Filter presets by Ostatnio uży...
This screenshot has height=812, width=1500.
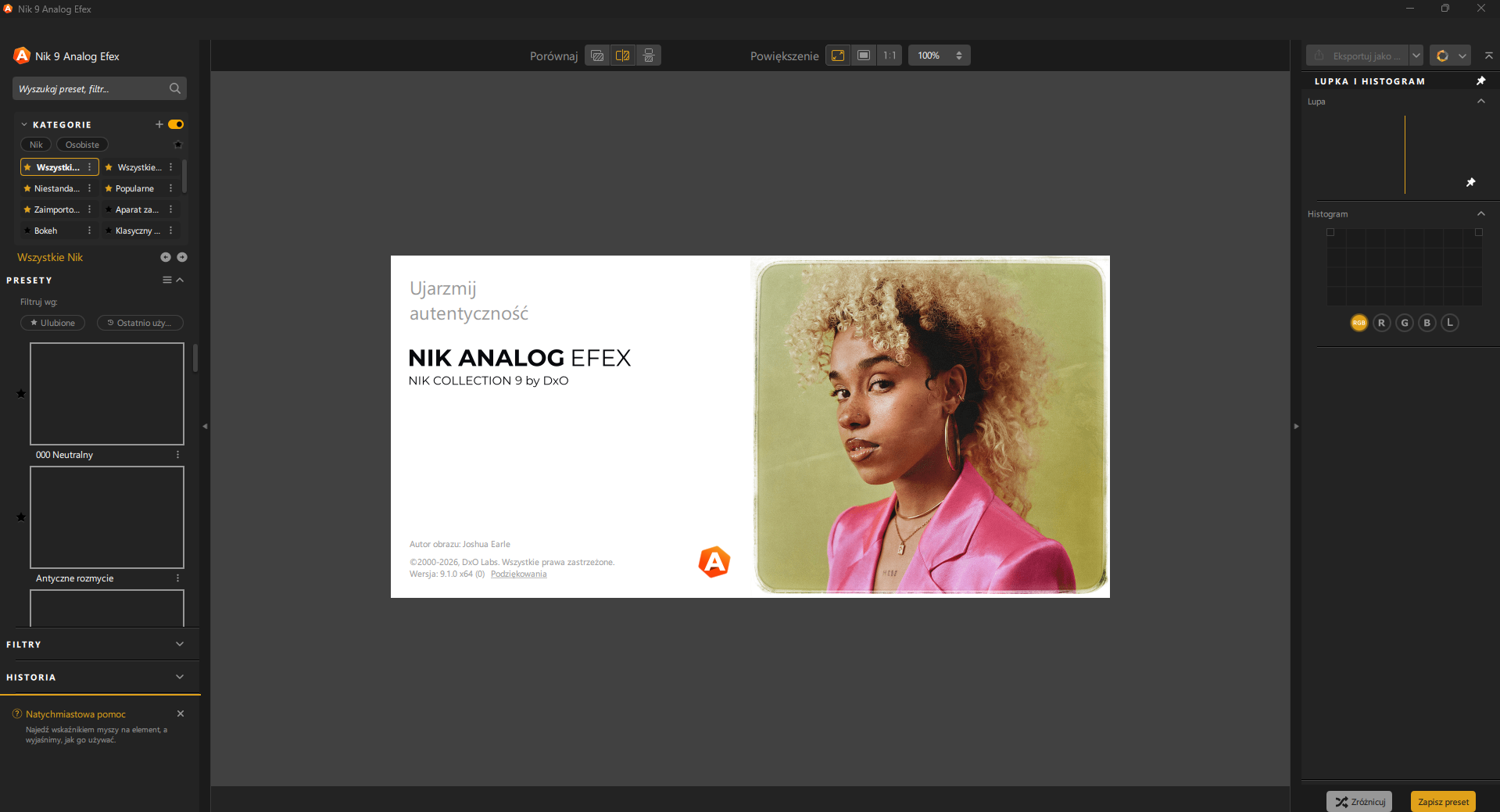[x=140, y=323]
